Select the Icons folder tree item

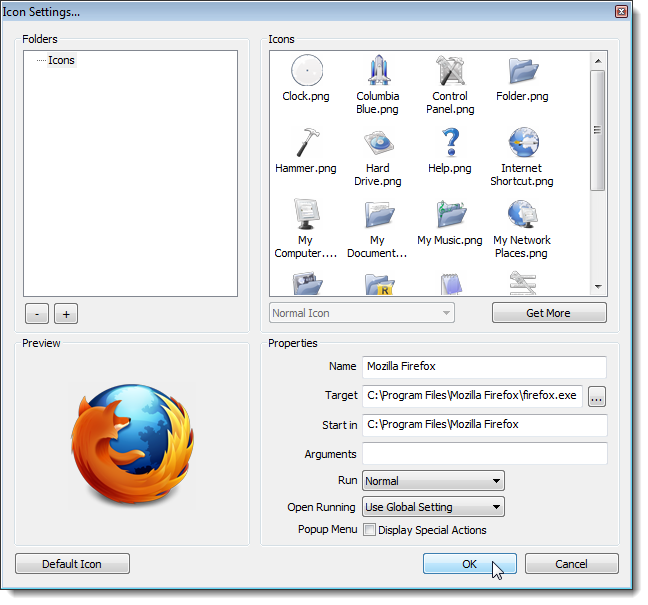point(61,60)
